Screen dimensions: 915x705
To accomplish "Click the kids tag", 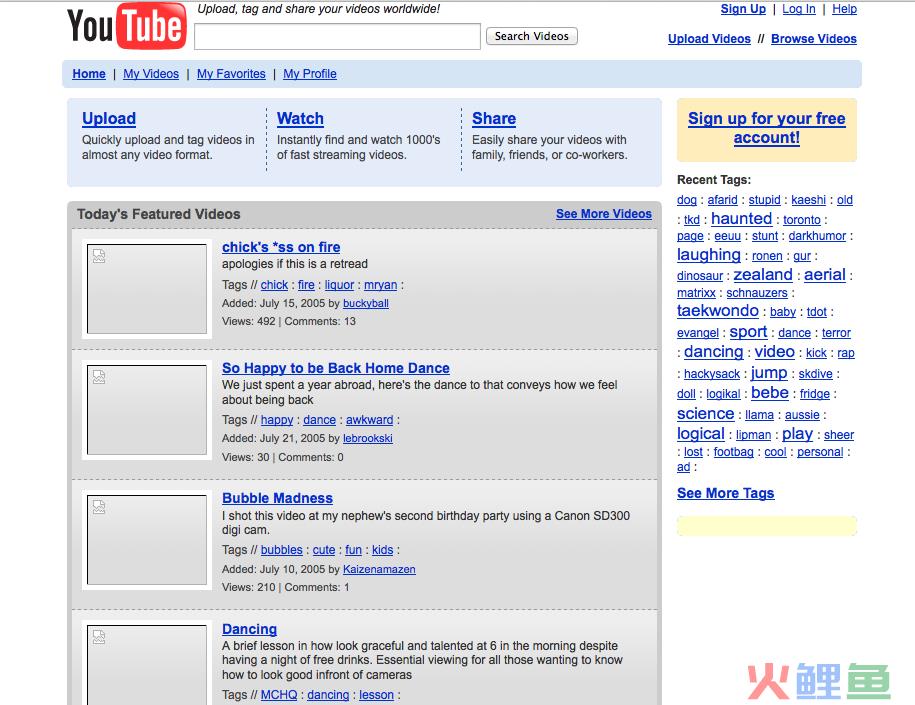I will click(x=382, y=550).
